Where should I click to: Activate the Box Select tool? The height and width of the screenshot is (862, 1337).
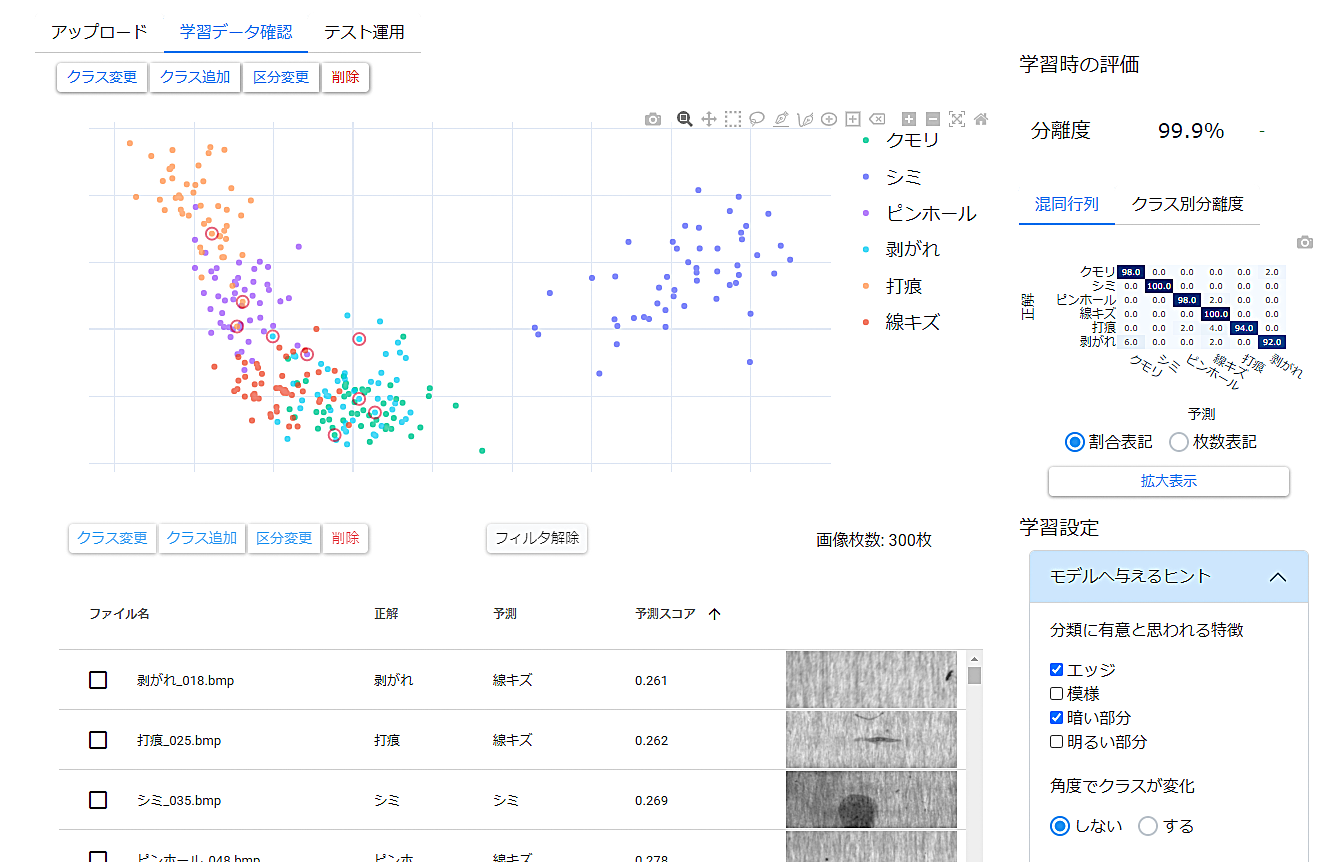[733, 119]
